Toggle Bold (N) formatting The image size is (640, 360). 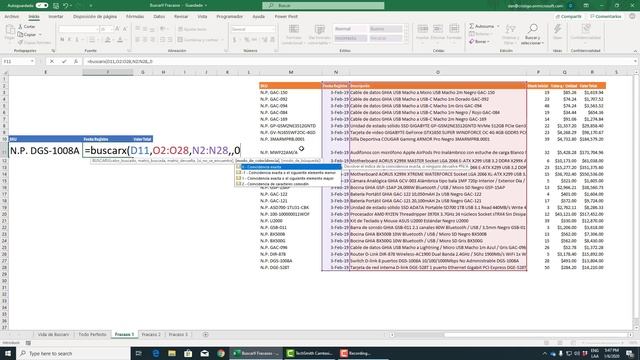pos(62,40)
